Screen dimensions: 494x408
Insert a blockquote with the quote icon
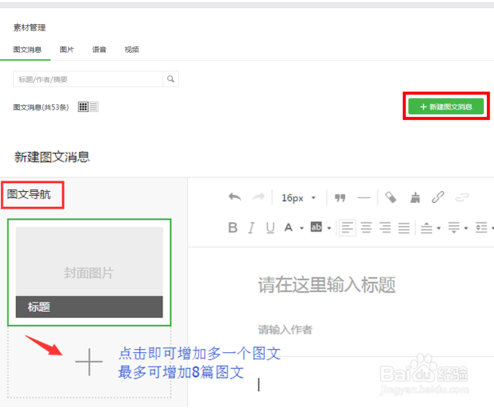340,198
